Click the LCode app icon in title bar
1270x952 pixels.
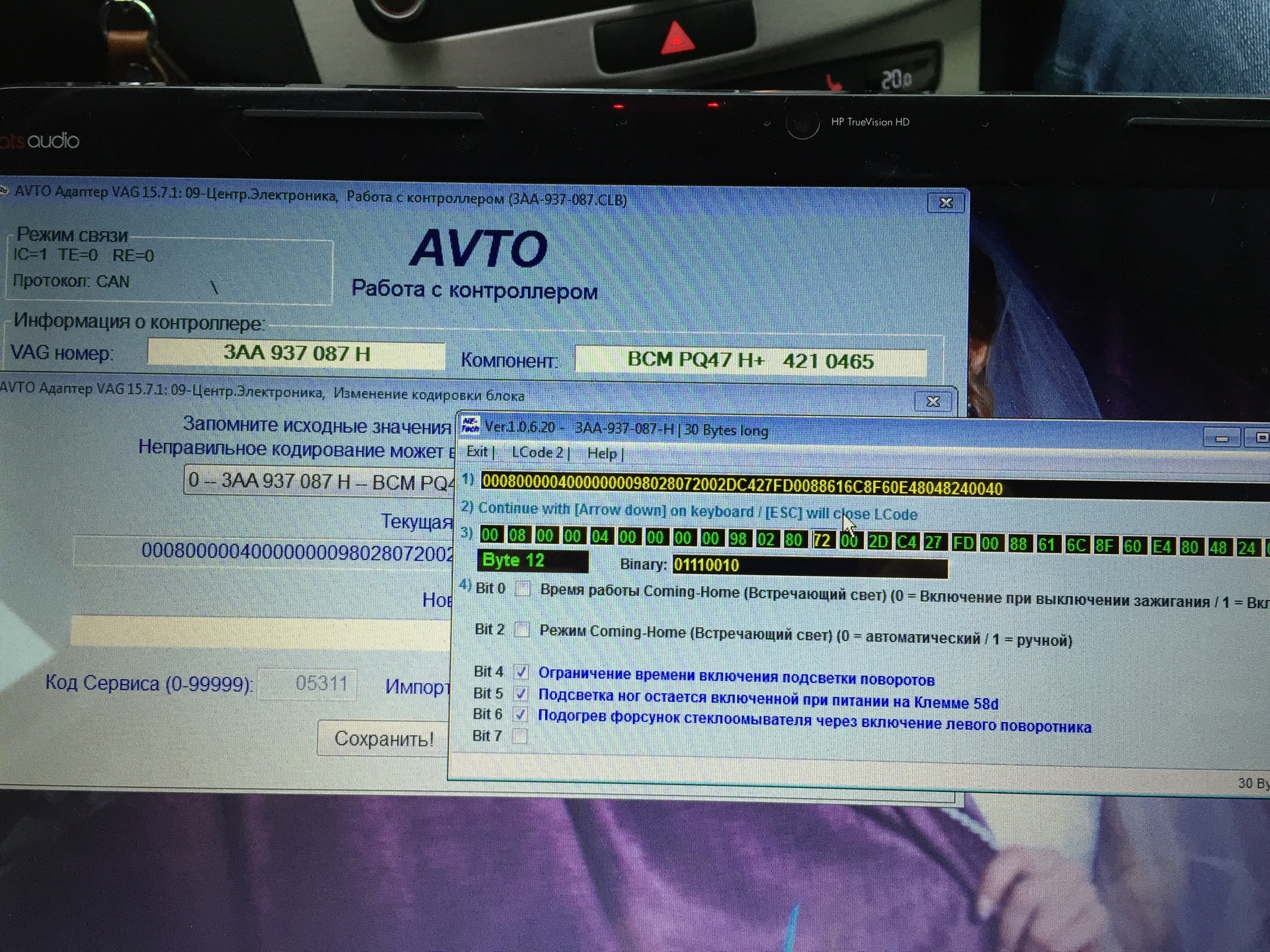470,425
